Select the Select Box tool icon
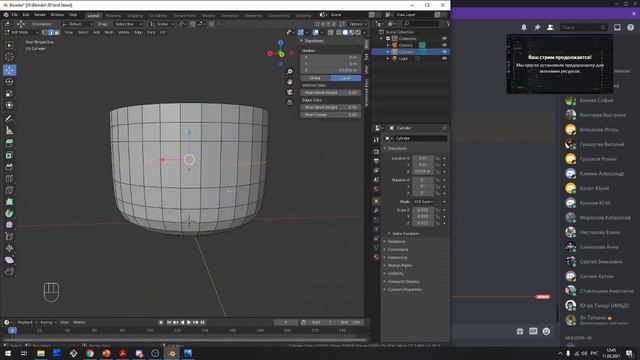 pos(9,45)
